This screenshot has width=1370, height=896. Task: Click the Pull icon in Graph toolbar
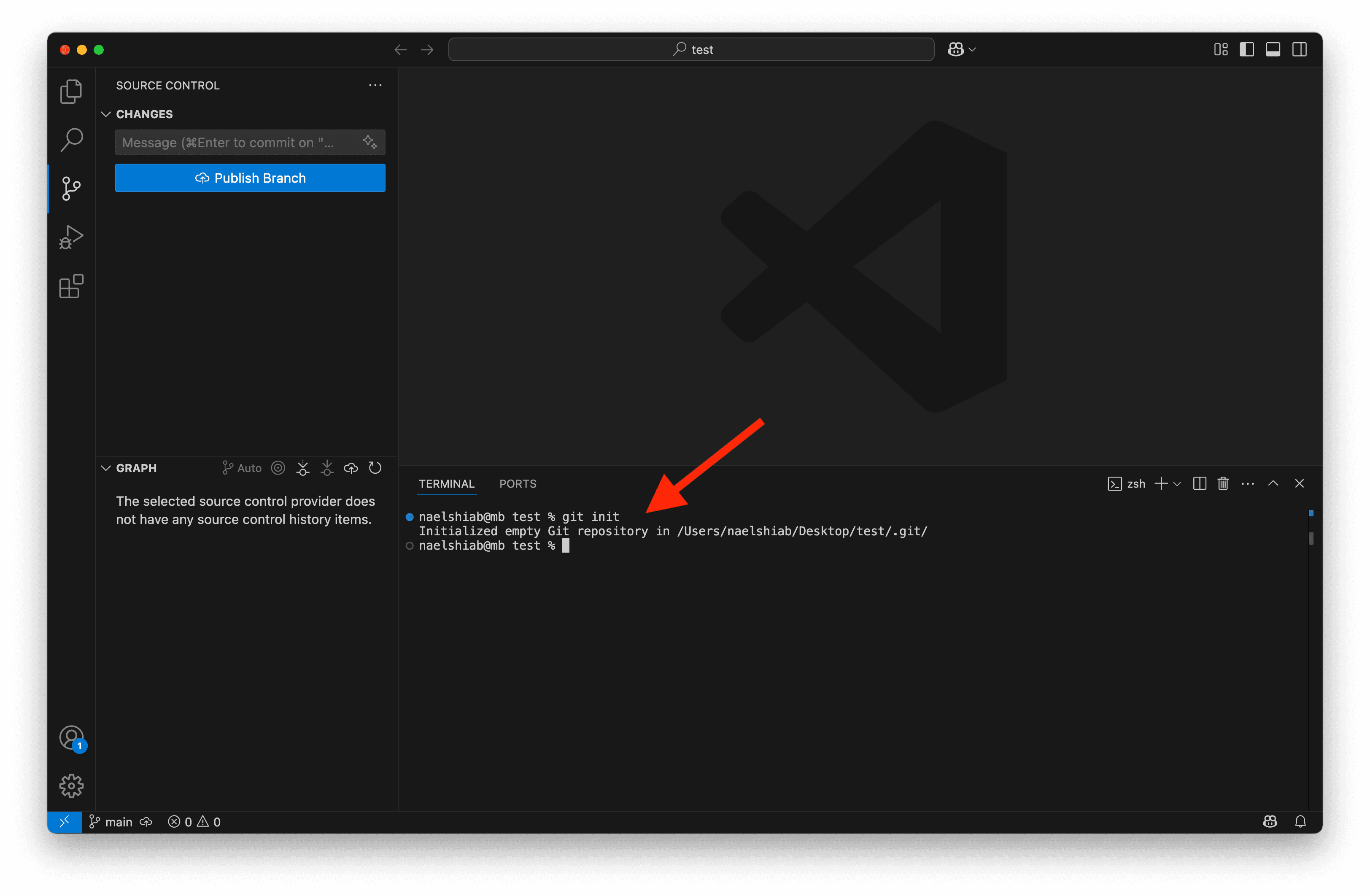(327, 468)
